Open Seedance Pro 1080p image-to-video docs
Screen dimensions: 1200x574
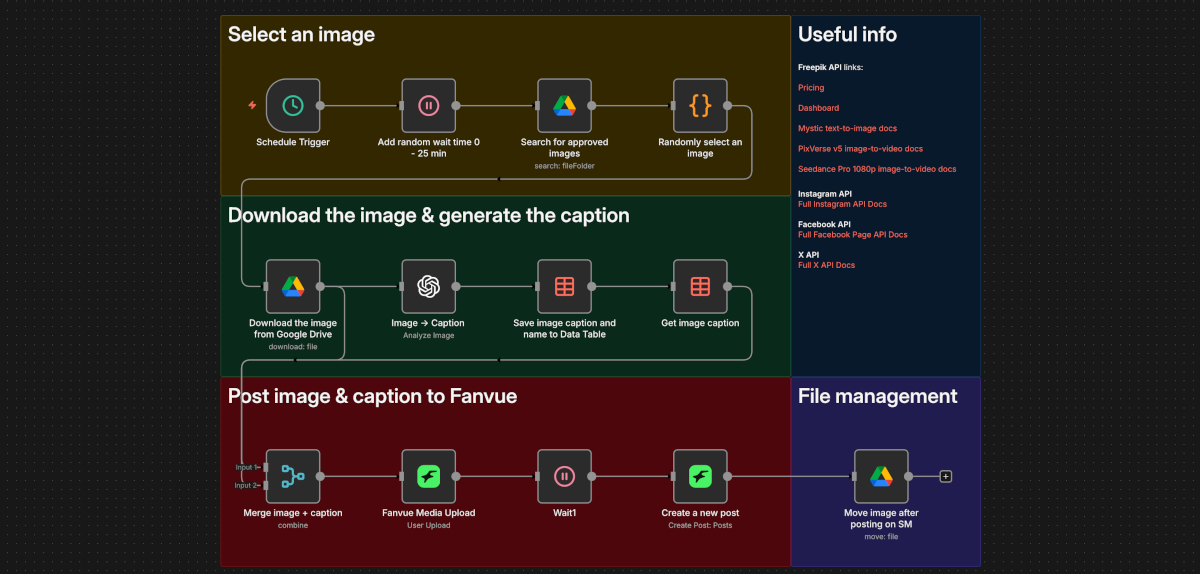[877, 169]
